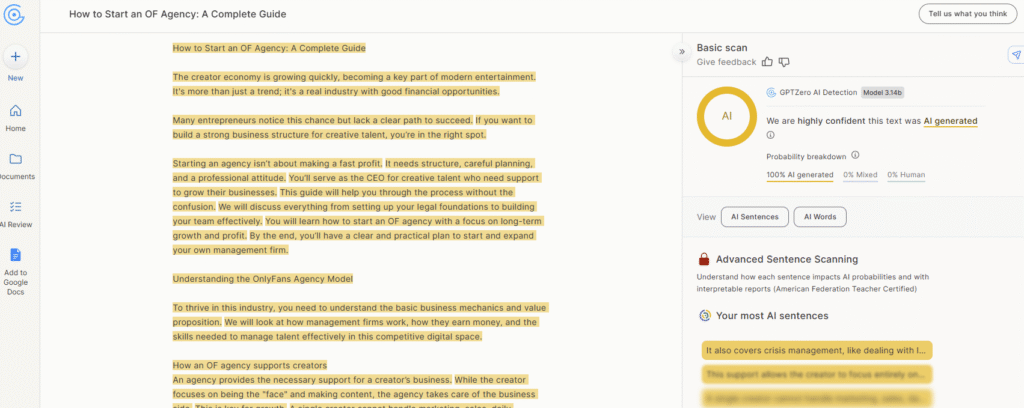Click the share paper-plane icon
1024x408 pixels.
point(1016,55)
